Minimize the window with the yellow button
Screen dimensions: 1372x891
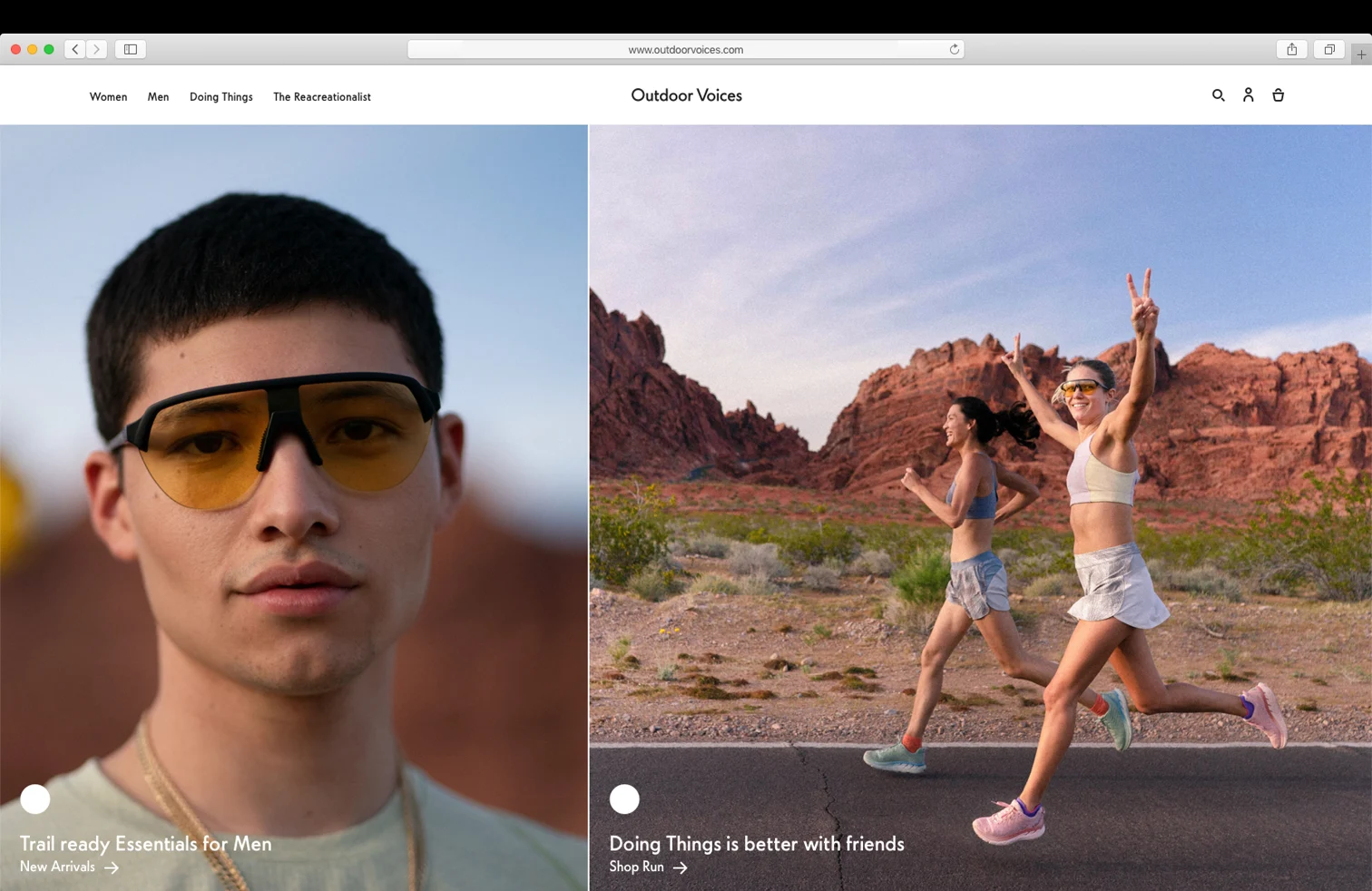coord(32,49)
